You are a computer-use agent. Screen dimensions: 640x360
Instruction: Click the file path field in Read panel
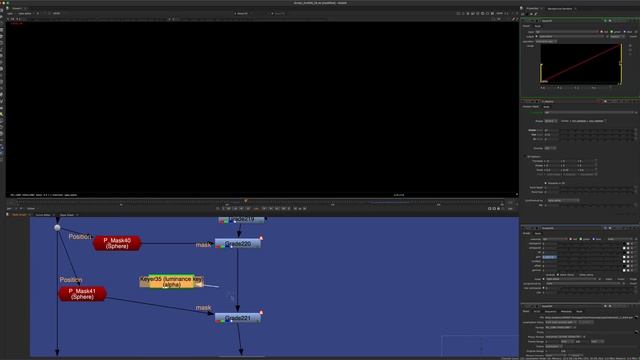[589, 318]
